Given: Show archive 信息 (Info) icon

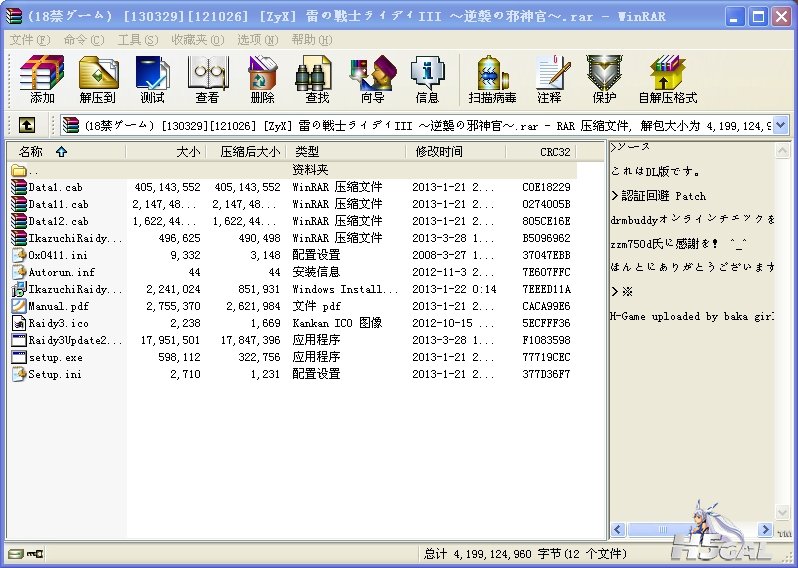Looking at the screenshot, I should point(427,79).
